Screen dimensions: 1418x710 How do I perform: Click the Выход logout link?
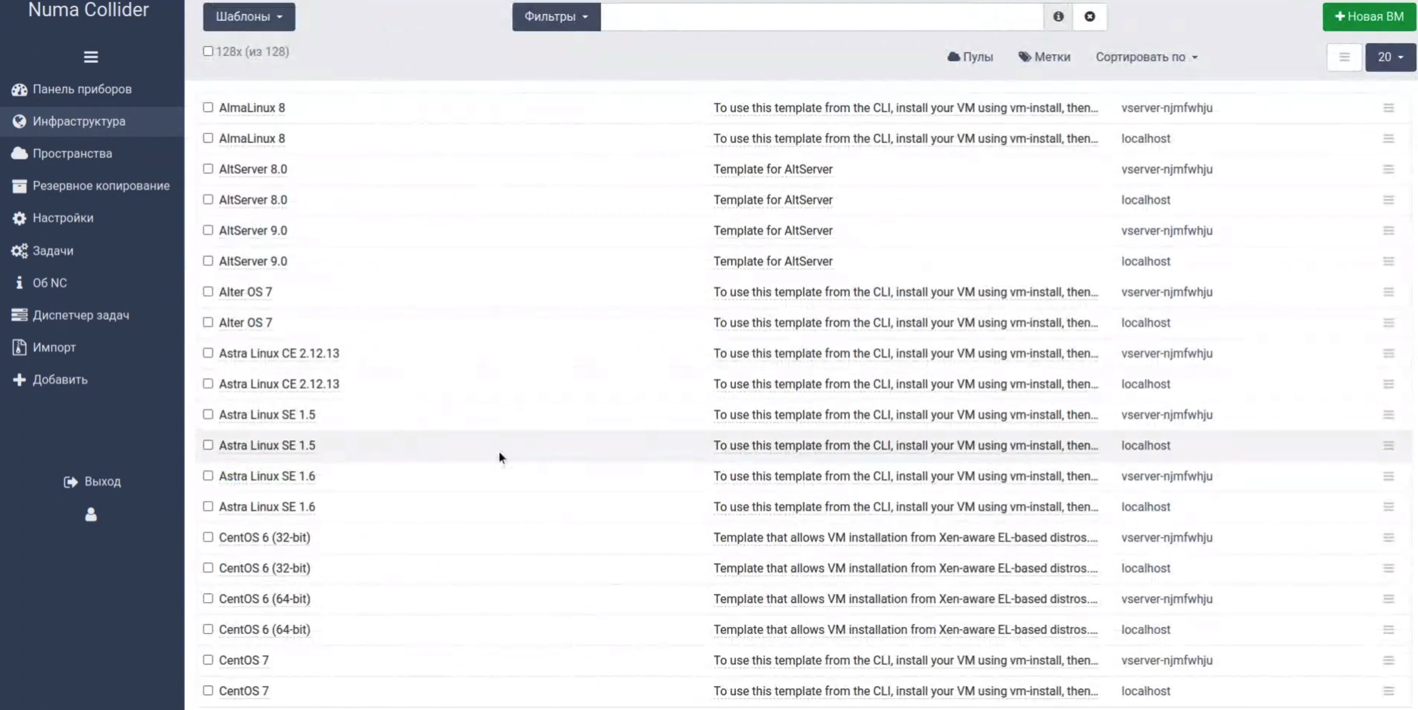[92, 482]
